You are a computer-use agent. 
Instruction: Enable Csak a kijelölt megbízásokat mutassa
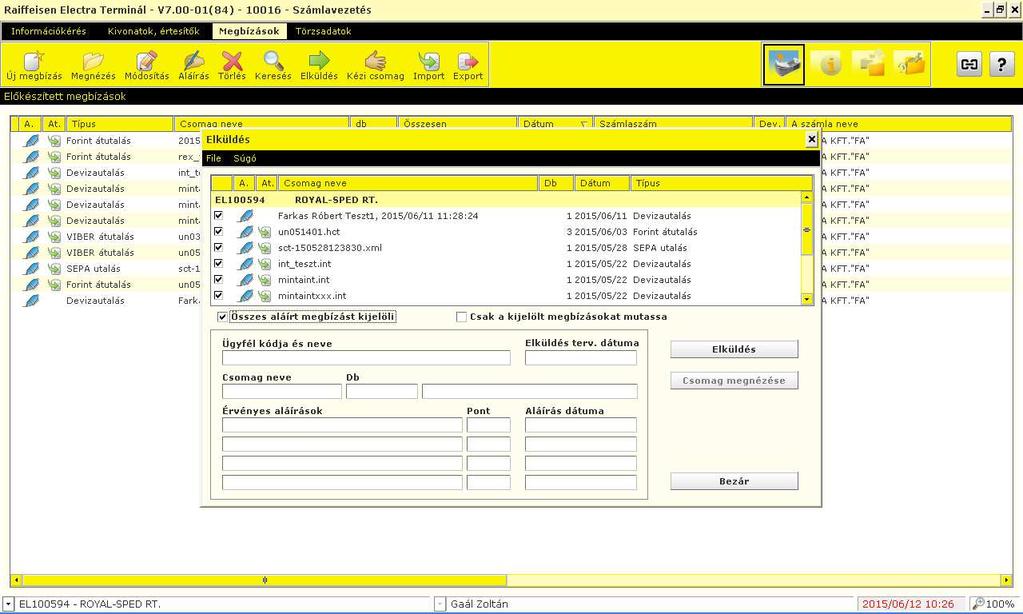coord(461,317)
